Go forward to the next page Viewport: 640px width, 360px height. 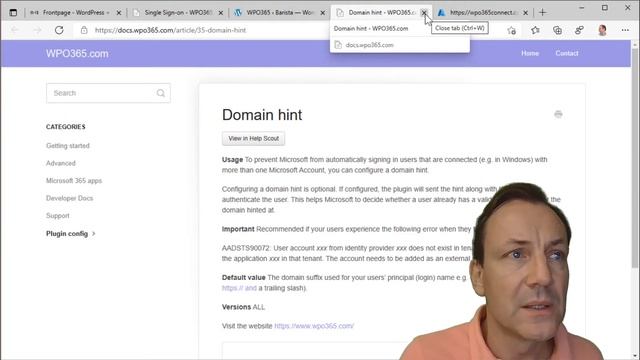[37, 30]
